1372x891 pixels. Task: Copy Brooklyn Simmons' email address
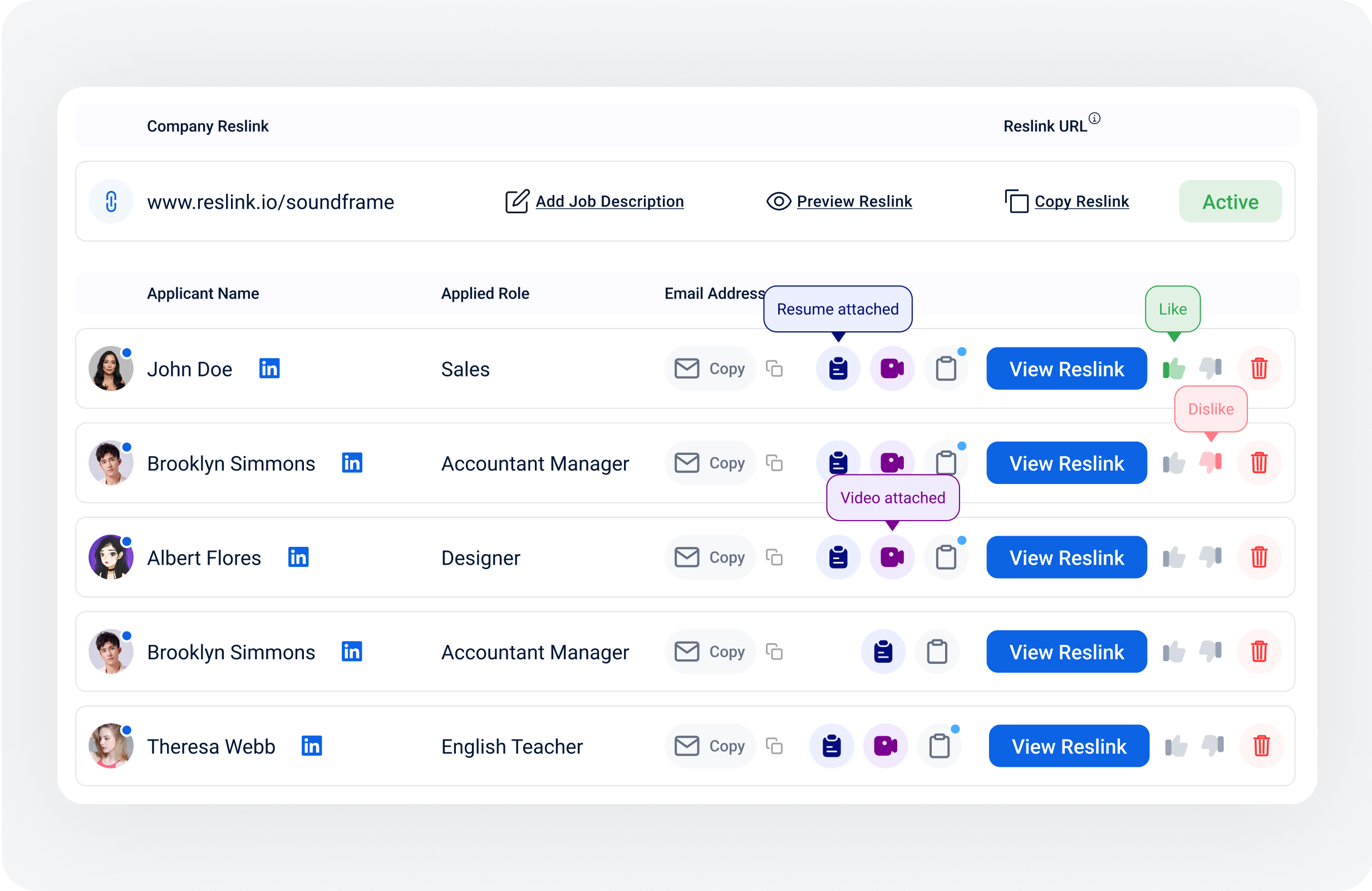(x=710, y=463)
